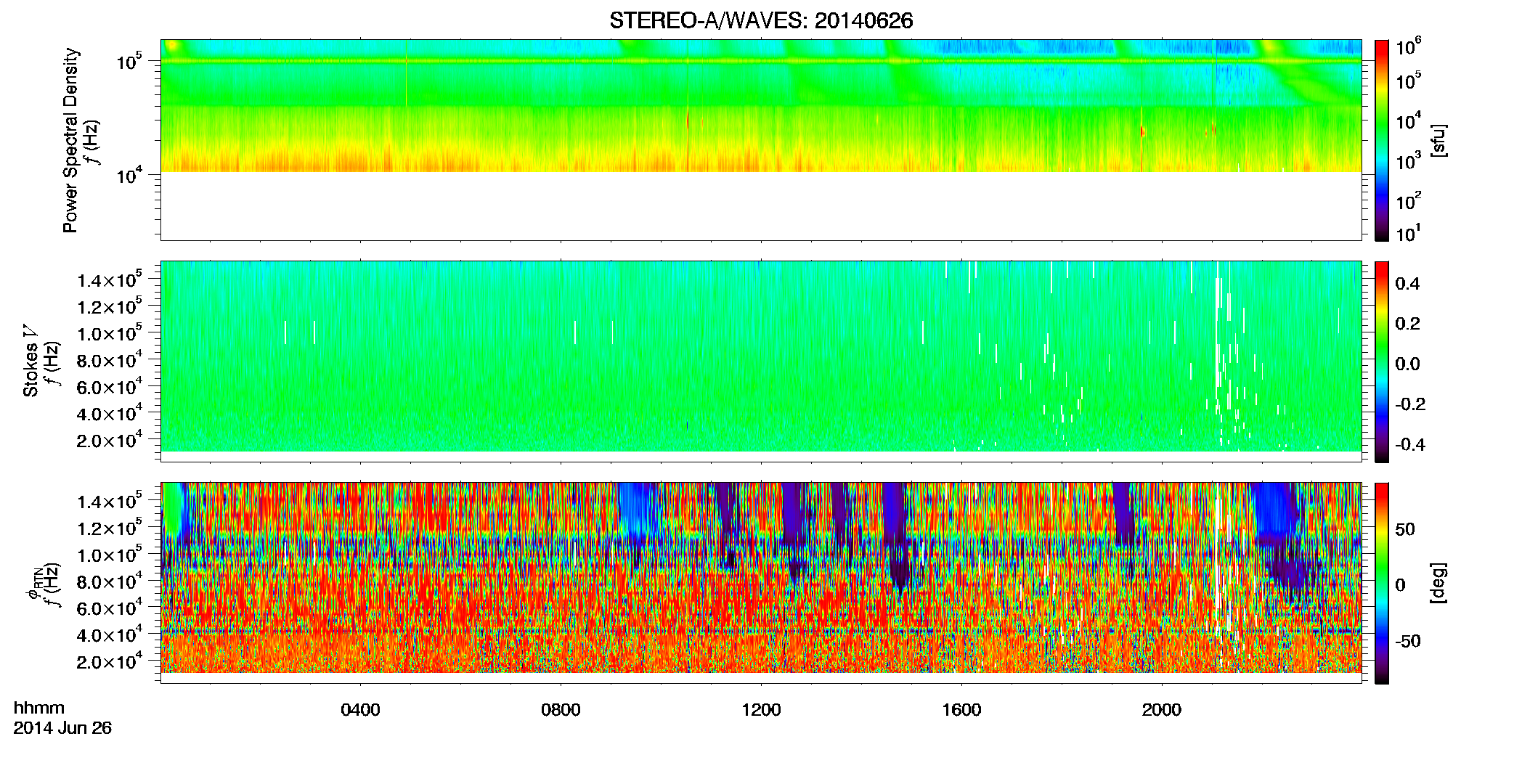Click the 0.4 label on Stokes colorbar
The width and height of the screenshot is (1522, 784).
point(1407,284)
